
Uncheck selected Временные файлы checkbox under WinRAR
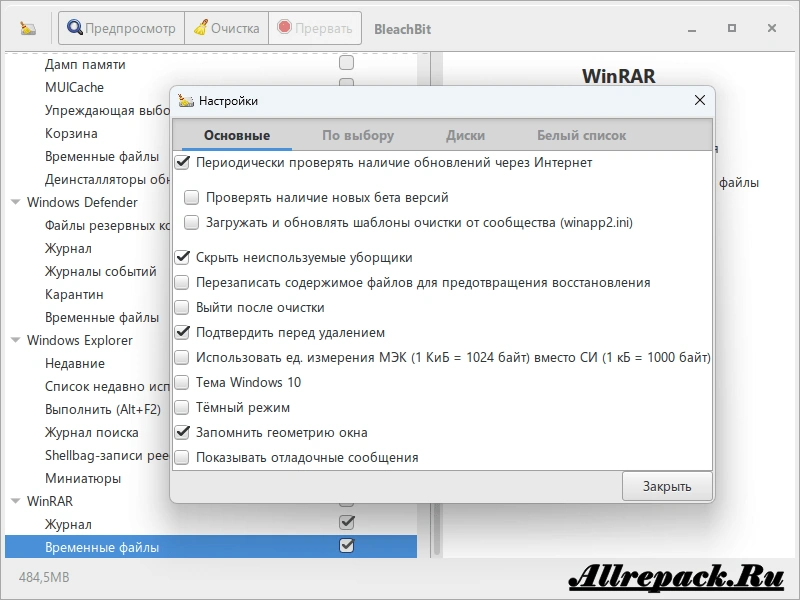pos(346,545)
